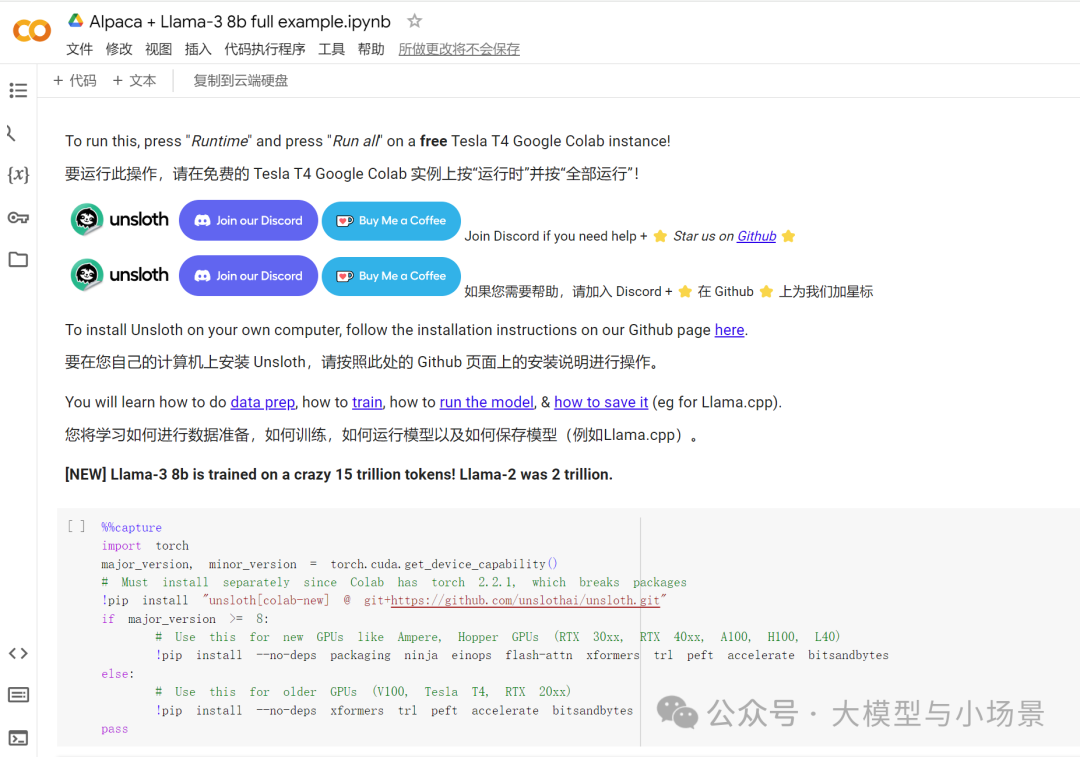Image resolution: width=1080 pixels, height=757 pixels.
Task: Run the %%capture code cell
Action: pos(76,527)
